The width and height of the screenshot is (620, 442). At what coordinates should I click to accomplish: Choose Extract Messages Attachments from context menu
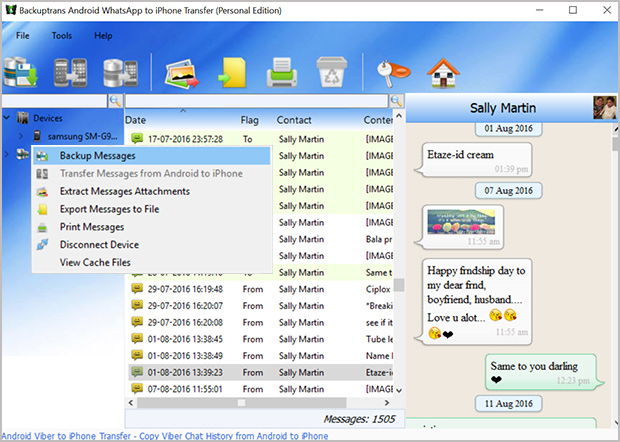click(x=123, y=191)
